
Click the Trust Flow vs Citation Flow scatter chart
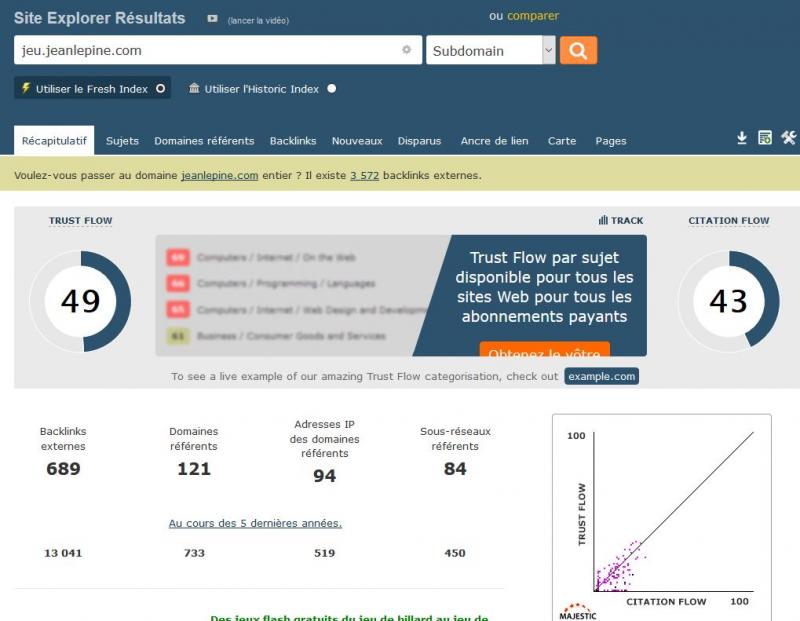tap(662, 515)
